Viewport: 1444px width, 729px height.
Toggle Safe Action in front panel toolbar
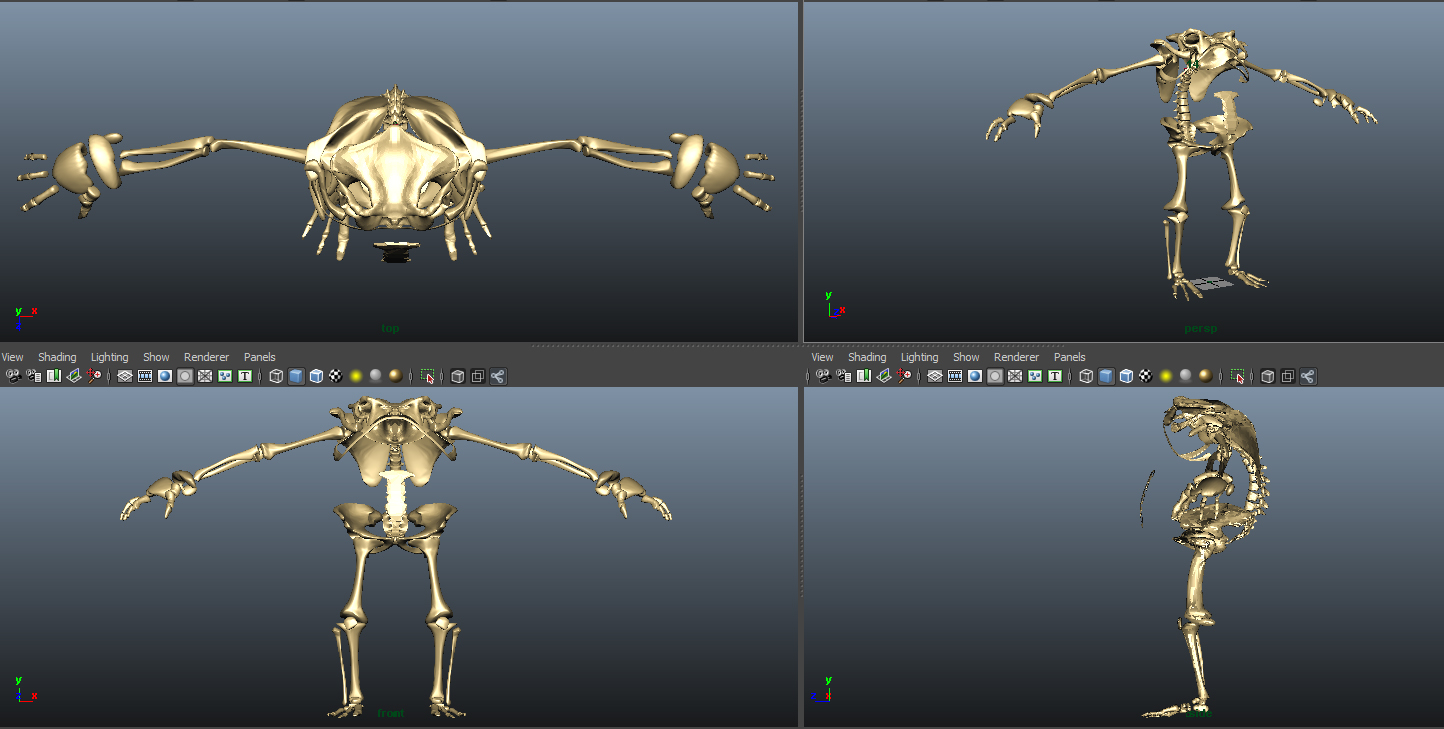[225, 376]
